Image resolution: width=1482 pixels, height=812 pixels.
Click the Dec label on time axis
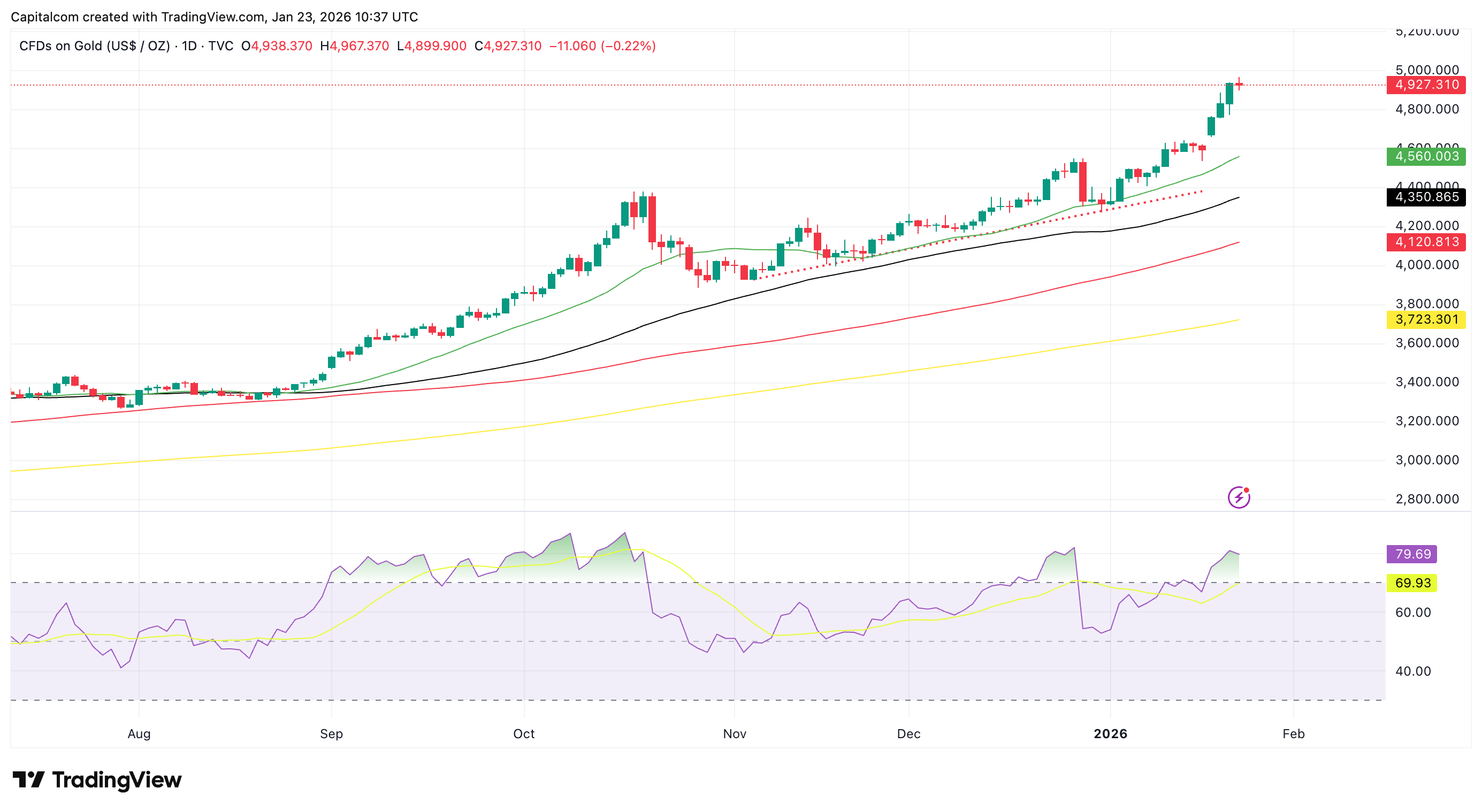click(908, 734)
